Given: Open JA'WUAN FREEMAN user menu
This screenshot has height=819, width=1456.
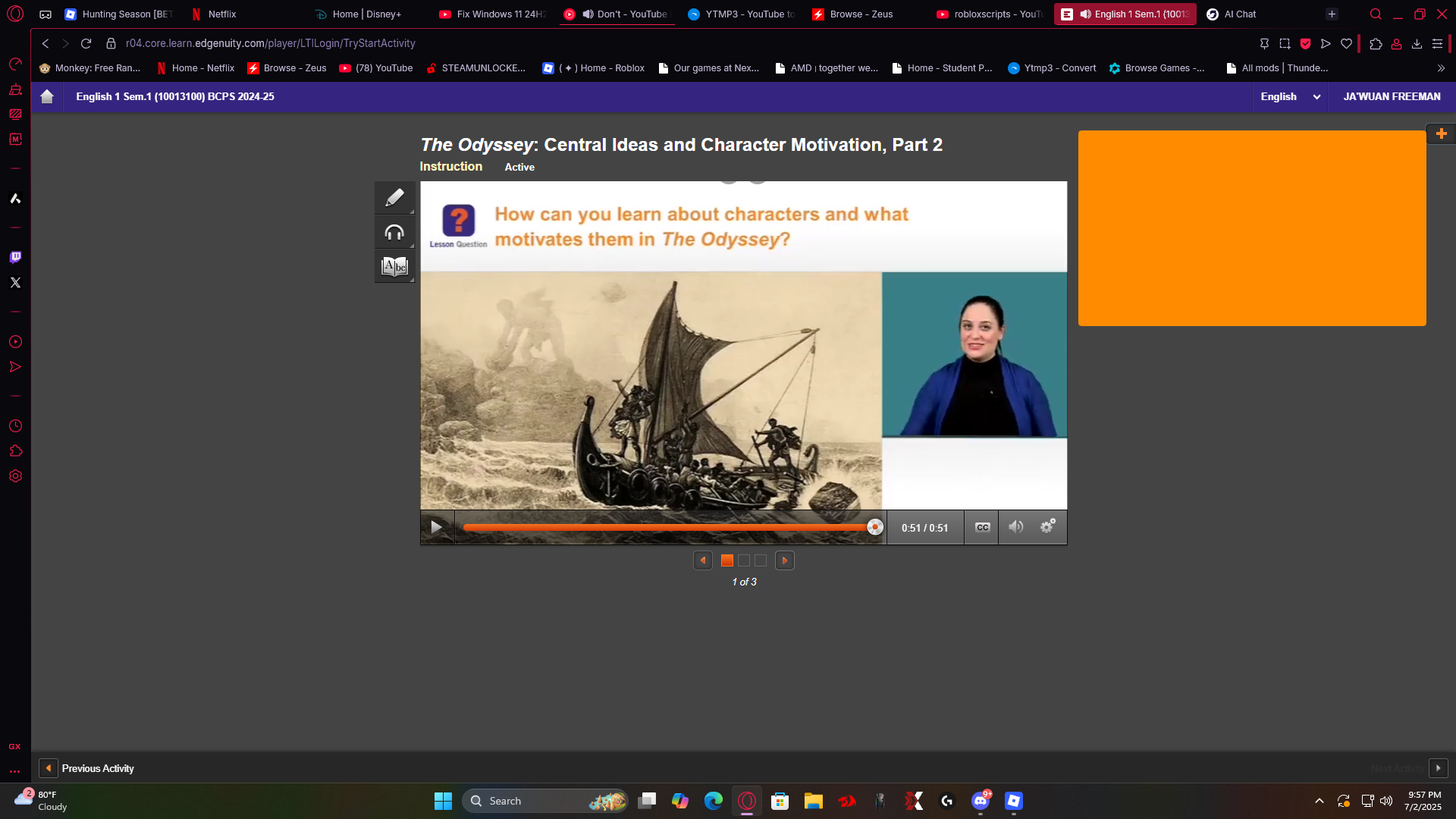Looking at the screenshot, I should click(x=1392, y=96).
